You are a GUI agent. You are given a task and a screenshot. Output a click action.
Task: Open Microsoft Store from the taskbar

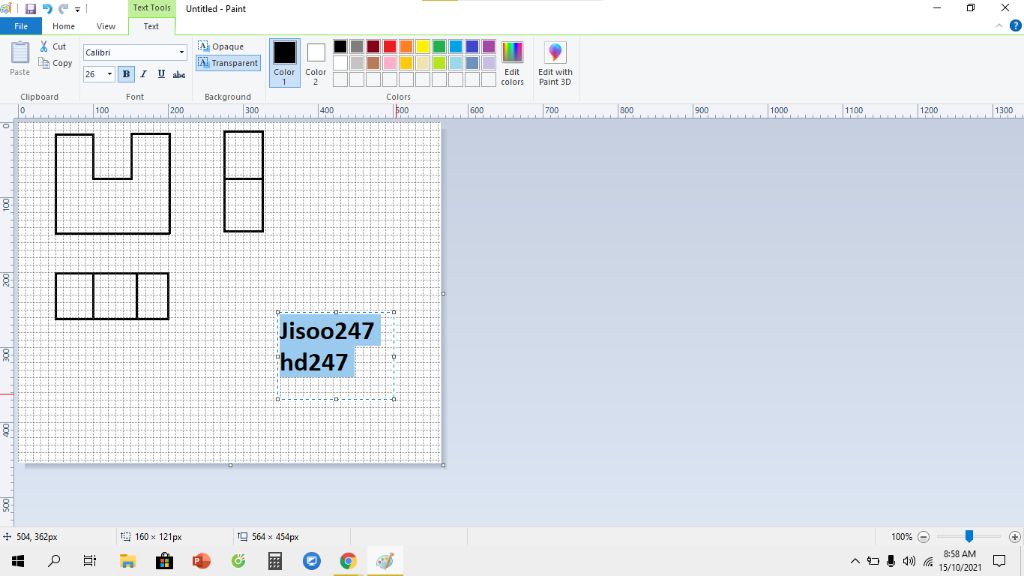point(165,561)
